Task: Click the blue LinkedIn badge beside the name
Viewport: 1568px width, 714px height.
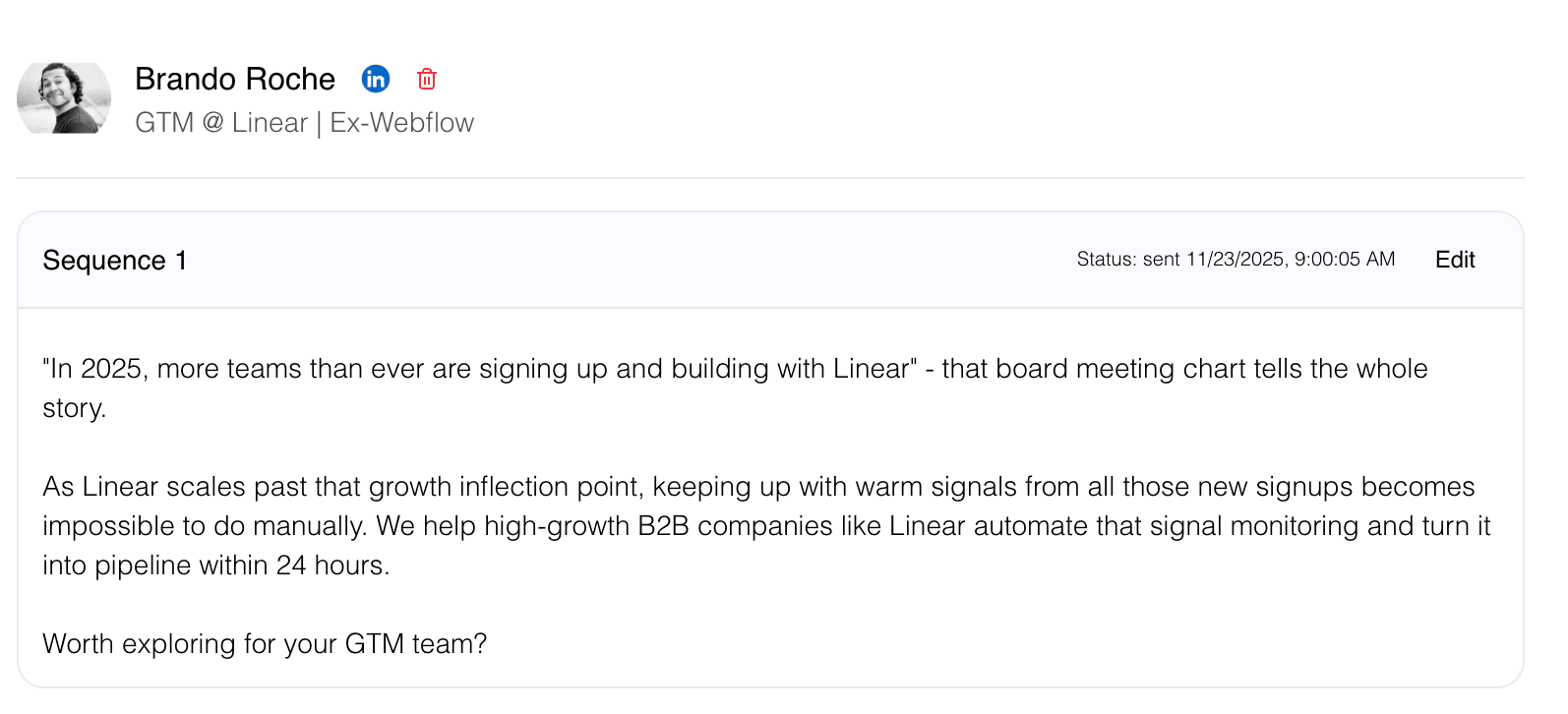Action: (376, 79)
